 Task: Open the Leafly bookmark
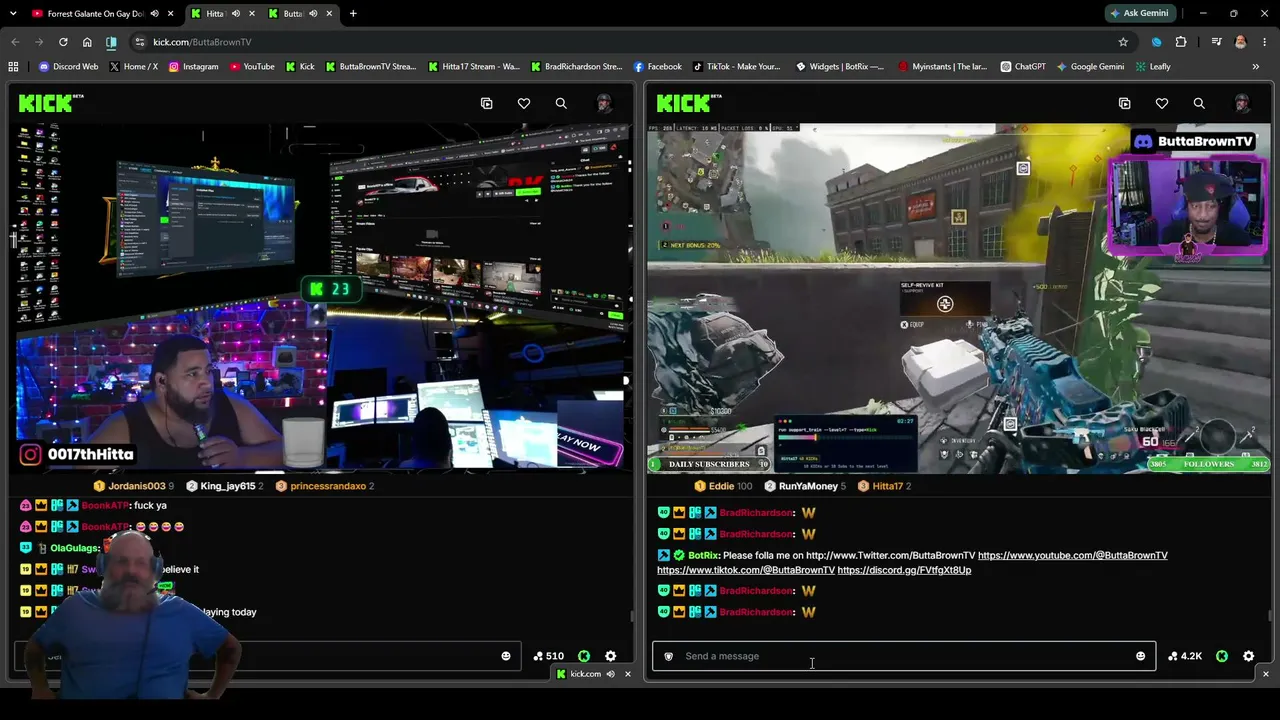click(x=1153, y=67)
